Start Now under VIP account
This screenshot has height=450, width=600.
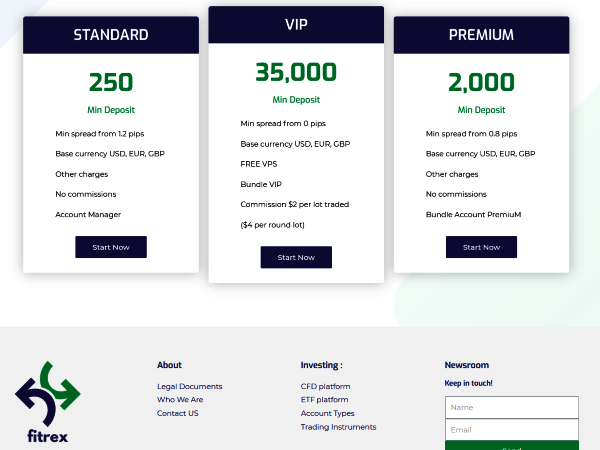pyautogui.click(x=296, y=257)
